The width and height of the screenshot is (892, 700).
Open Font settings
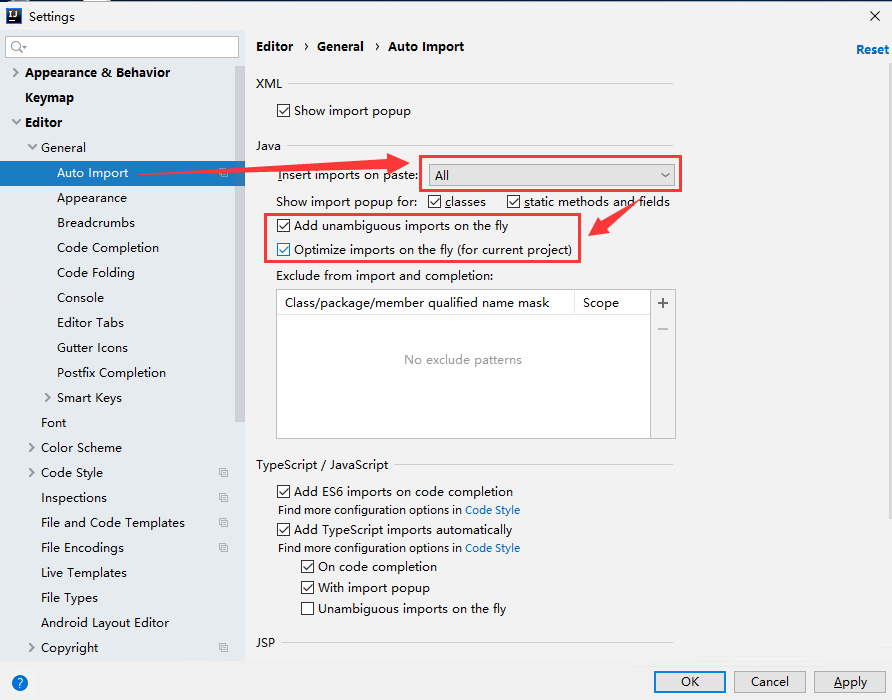coord(53,423)
